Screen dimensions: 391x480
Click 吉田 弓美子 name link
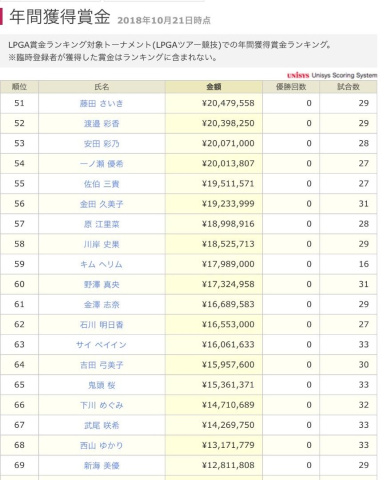tap(101, 365)
